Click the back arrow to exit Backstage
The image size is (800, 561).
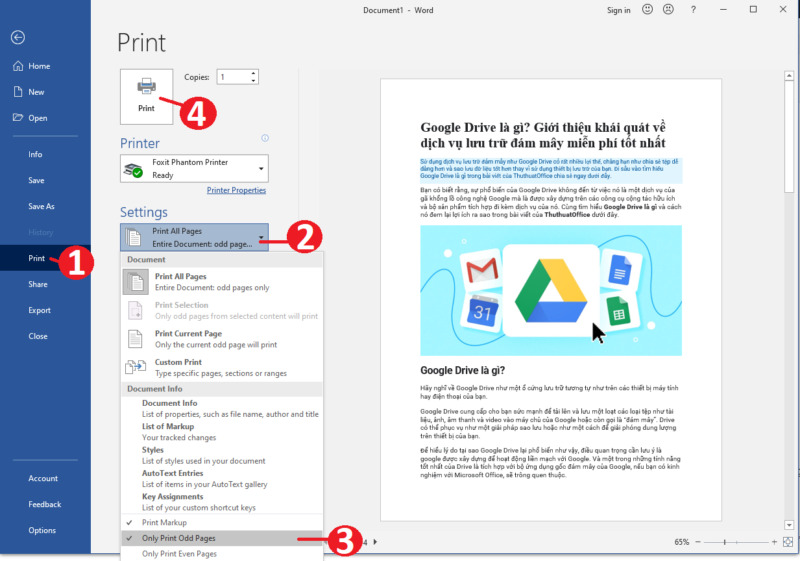pyautogui.click(x=18, y=37)
